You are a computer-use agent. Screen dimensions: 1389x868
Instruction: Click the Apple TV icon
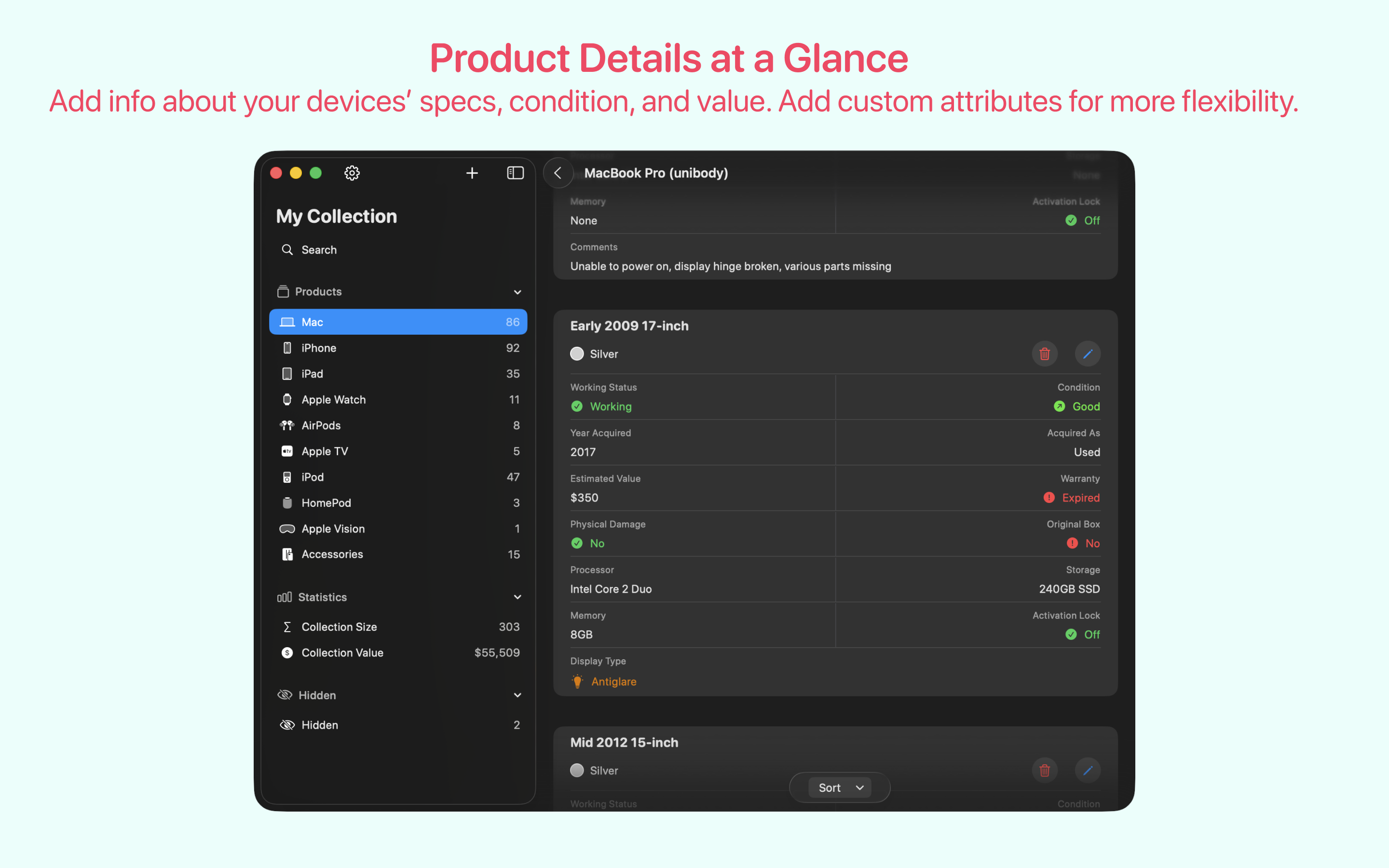pyautogui.click(x=287, y=451)
